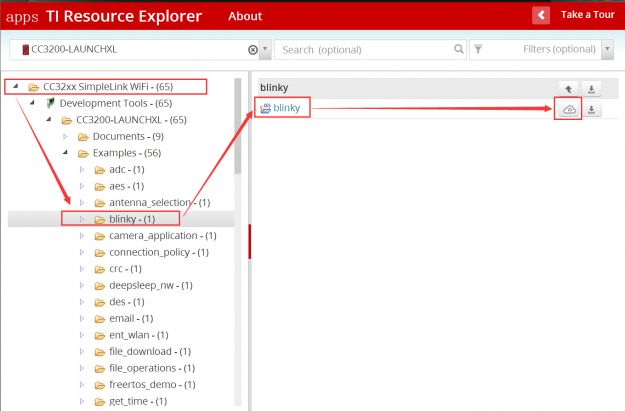
Task: Click the get_time folder icon
Action: pos(100,402)
